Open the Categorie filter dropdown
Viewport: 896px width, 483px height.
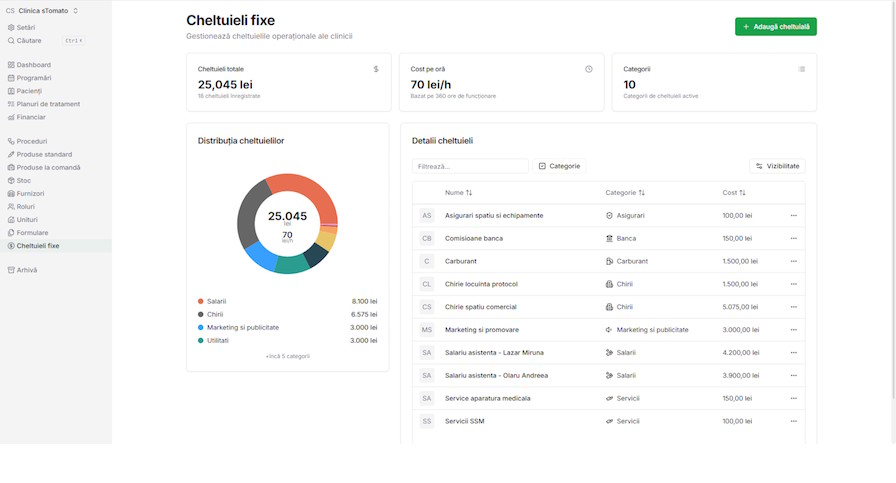point(559,166)
